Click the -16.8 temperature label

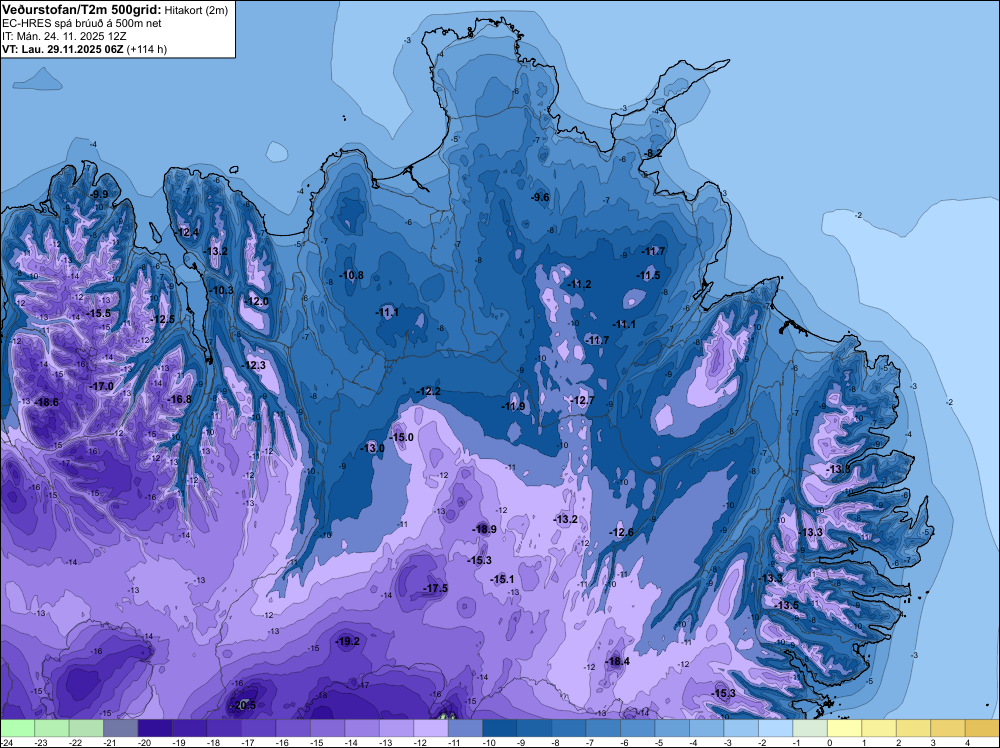(179, 399)
